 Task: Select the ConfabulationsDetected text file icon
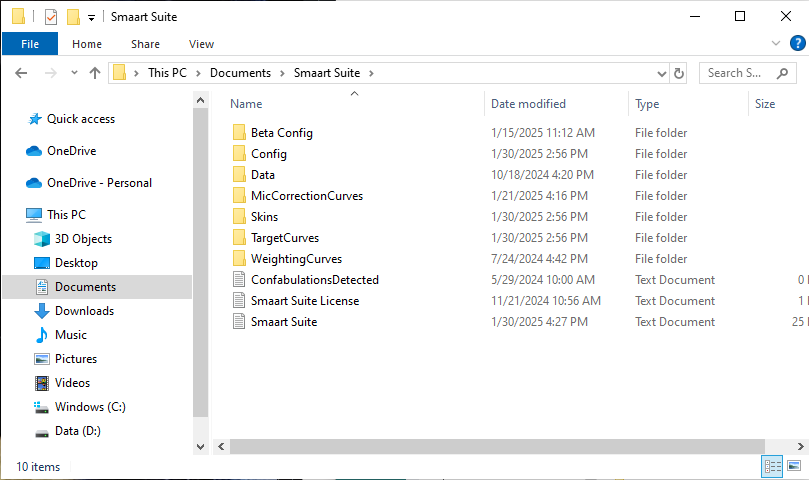(x=239, y=280)
